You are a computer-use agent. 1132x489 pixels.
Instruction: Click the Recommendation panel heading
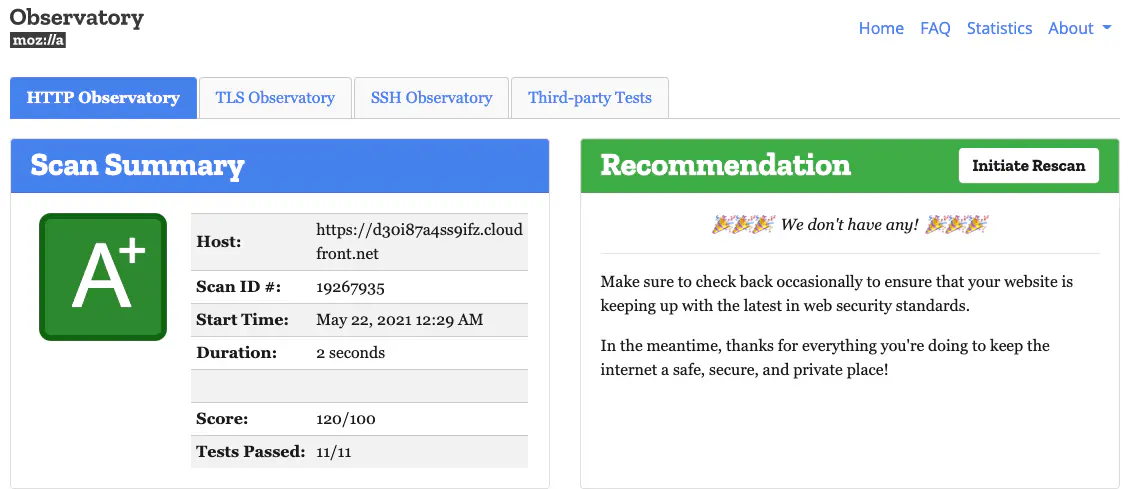[725, 166]
